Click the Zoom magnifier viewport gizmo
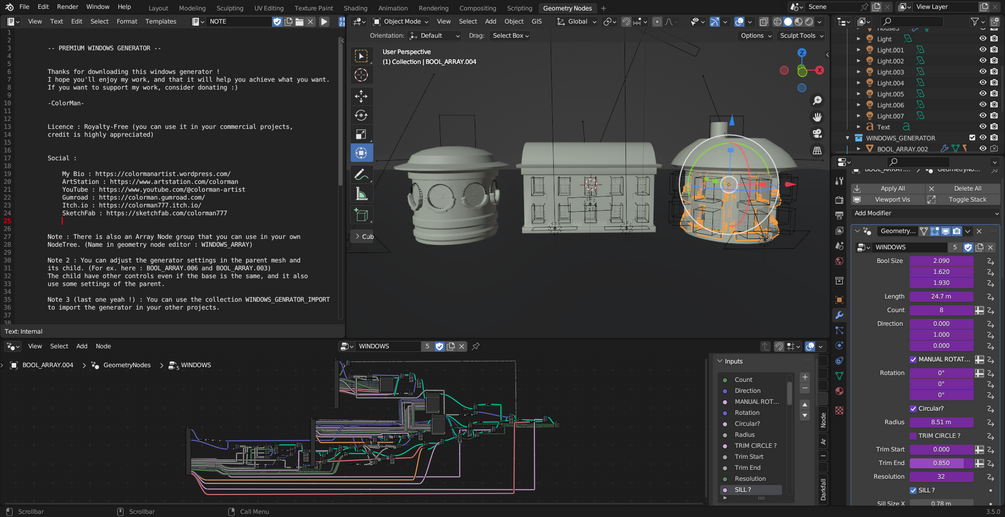 pos(817,101)
